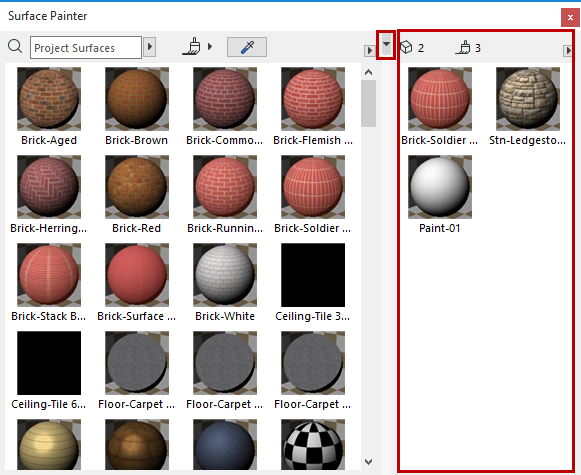
Task: Toggle the eyedropper pick-up button
Action: coord(247,47)
